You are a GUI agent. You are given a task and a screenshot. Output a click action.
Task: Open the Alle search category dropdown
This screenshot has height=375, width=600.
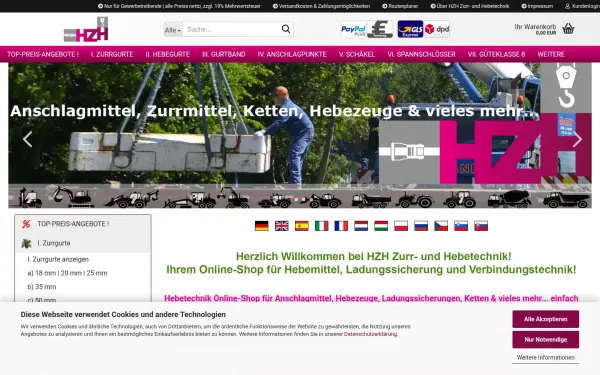click(173, 29)
